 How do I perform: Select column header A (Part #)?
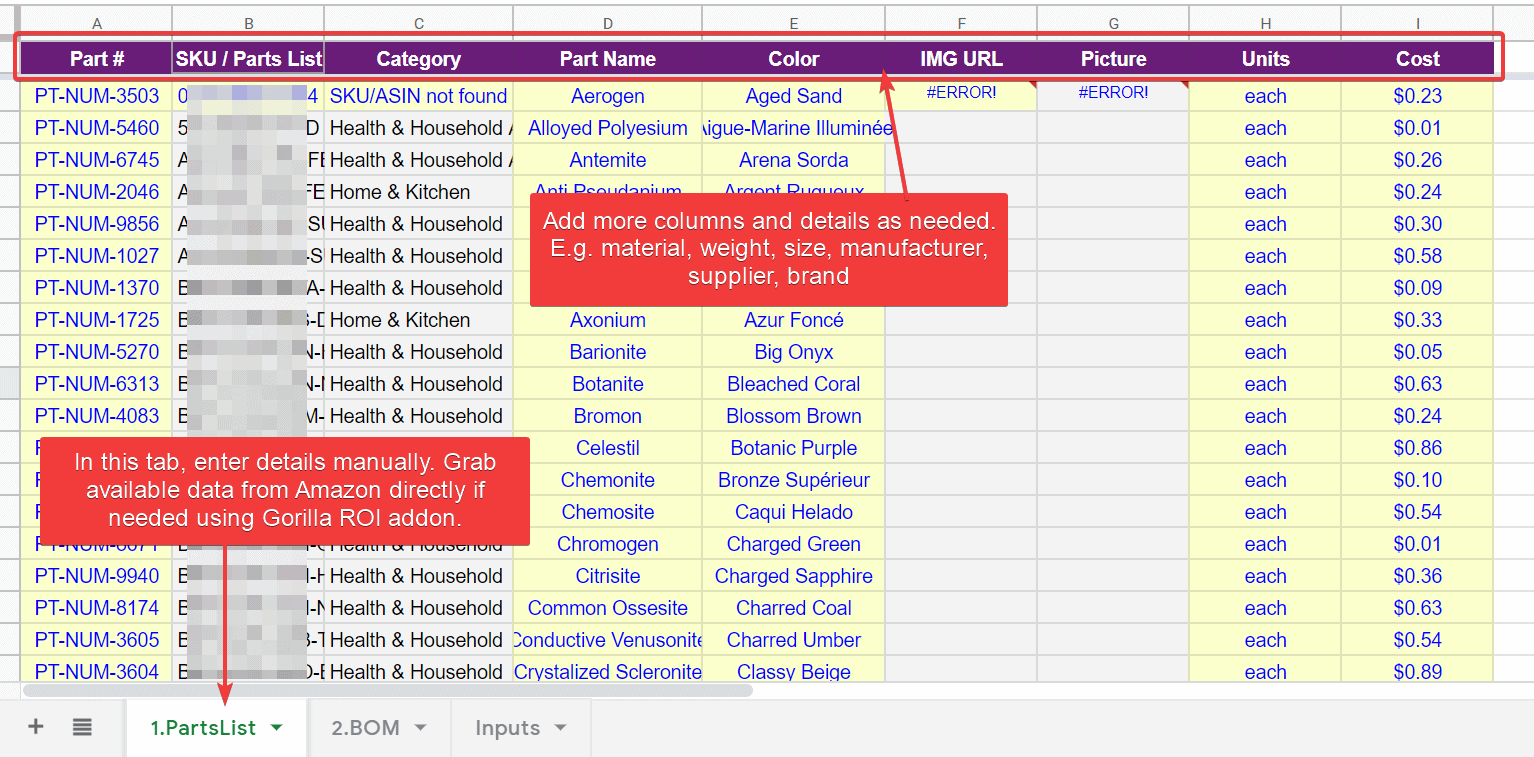click(96, 20)
